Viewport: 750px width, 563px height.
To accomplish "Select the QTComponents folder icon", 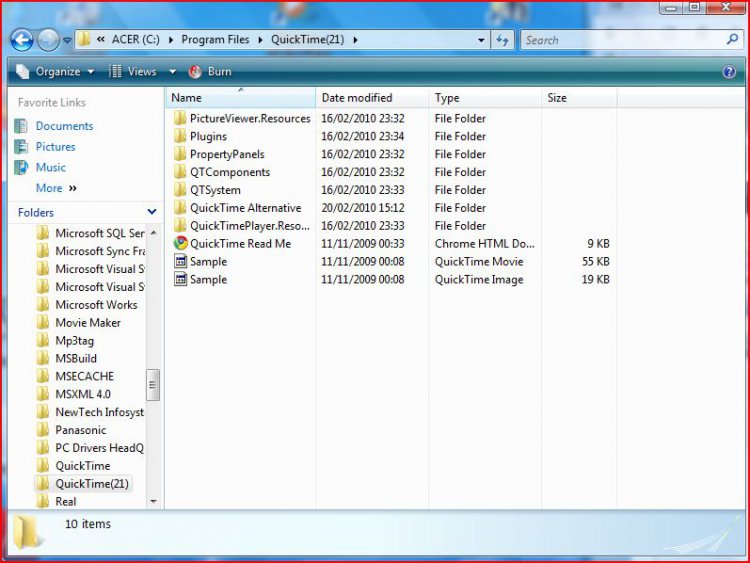I will click(x=180, y=172).
